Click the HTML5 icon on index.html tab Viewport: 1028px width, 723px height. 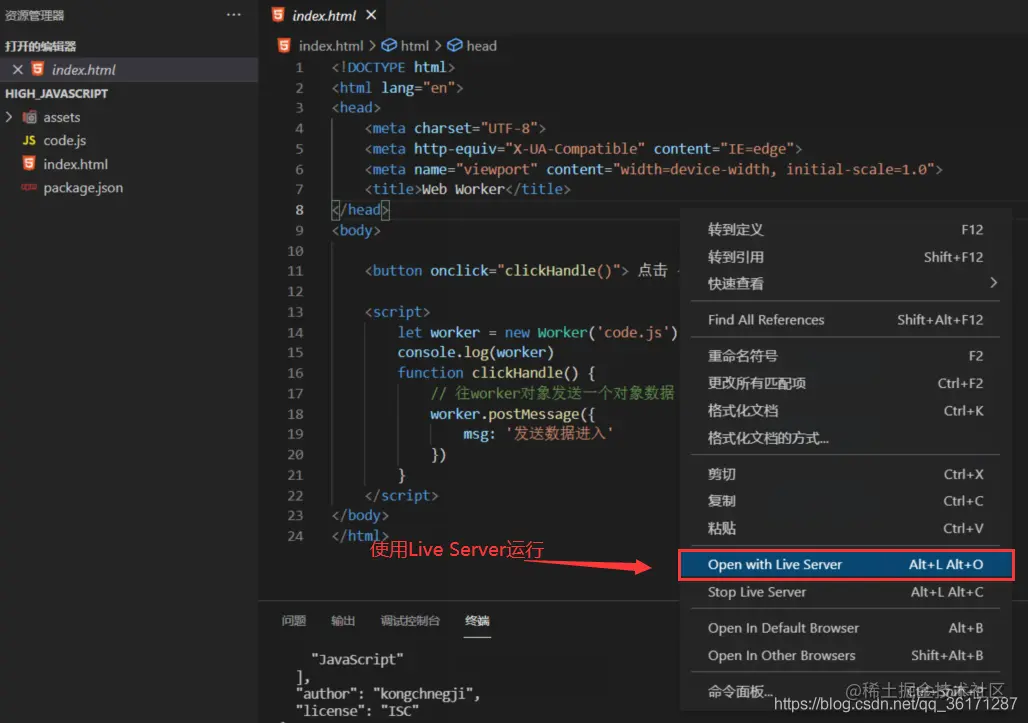pos(278,14)
